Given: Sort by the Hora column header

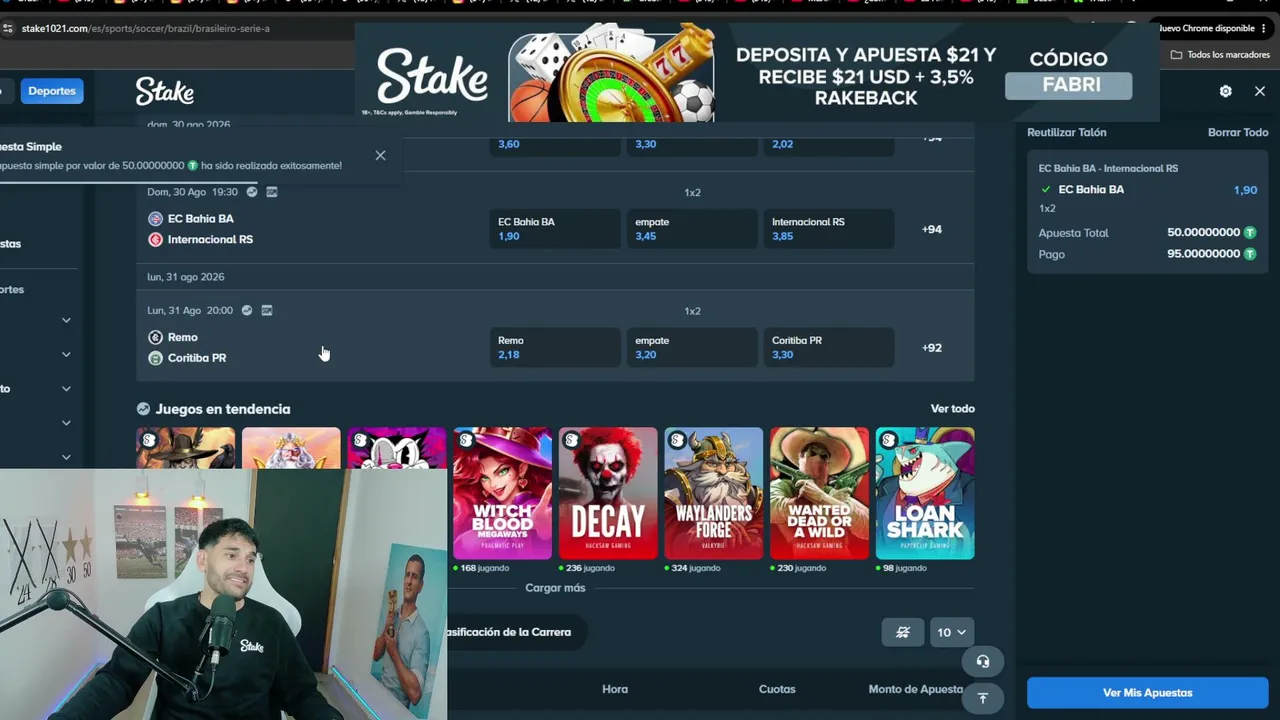Looking at the screenshot, I should click(615, 689).
